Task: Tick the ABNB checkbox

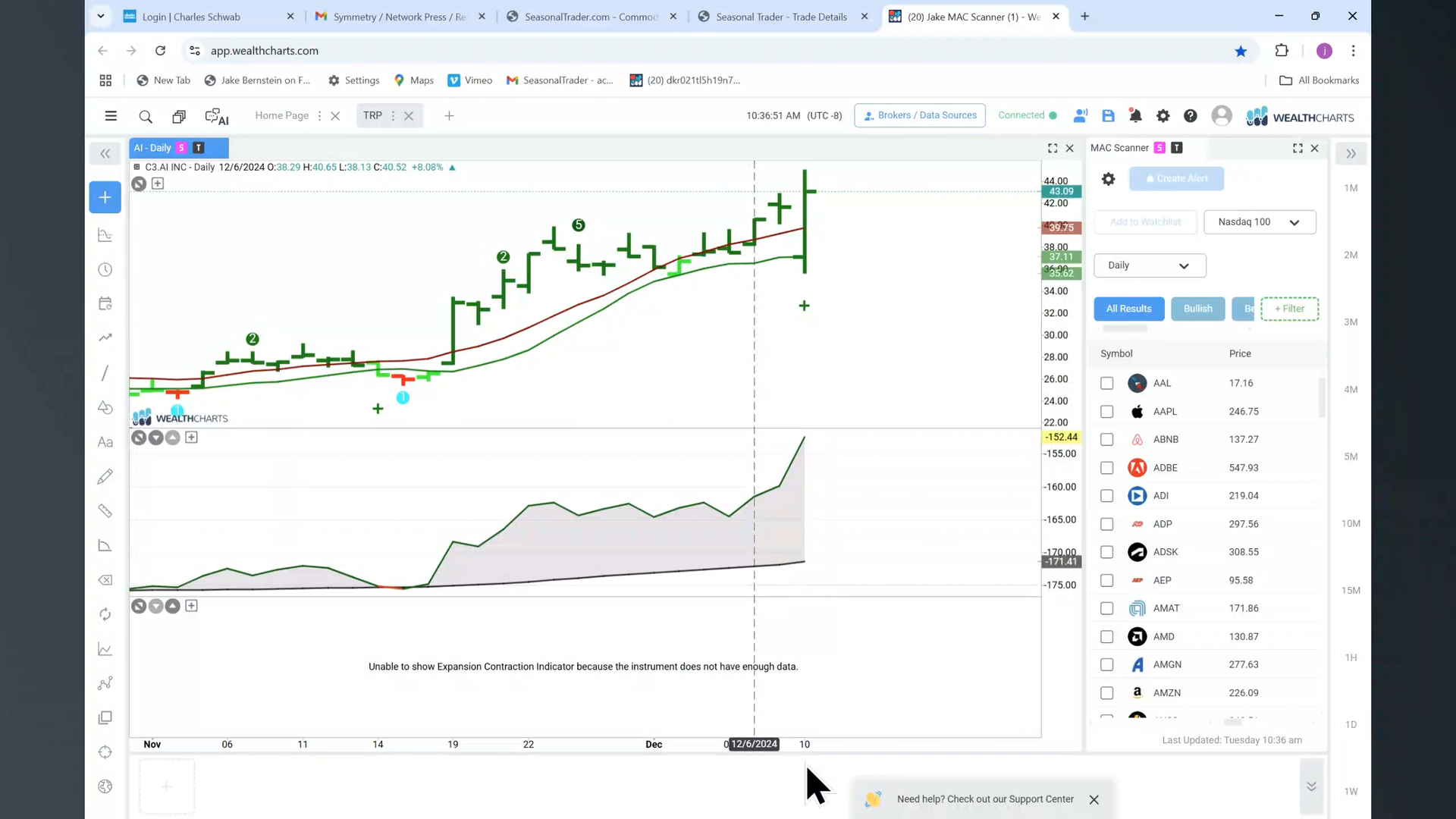Action: 1106,440
